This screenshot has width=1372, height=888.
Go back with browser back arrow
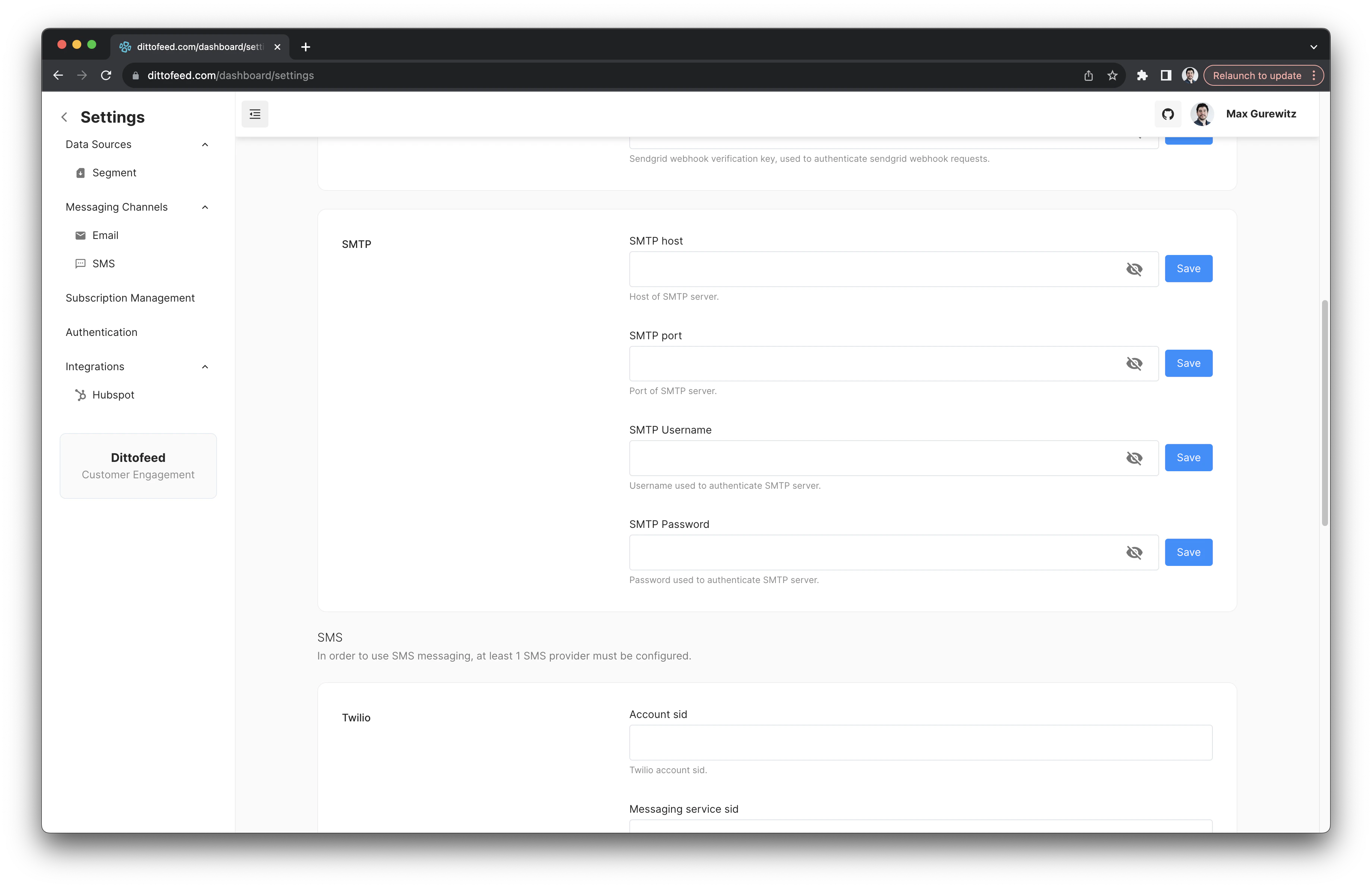coord(58,75)
